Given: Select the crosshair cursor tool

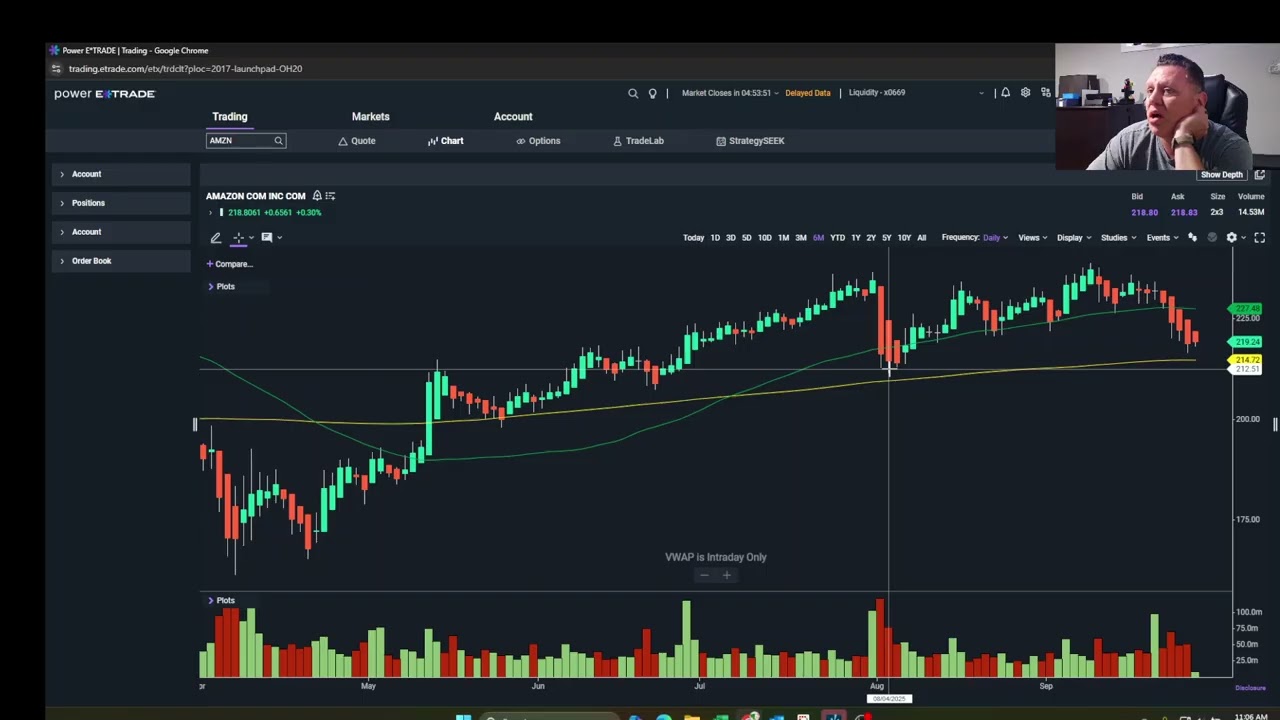Looking at the screenshot, I should [239, 238].
